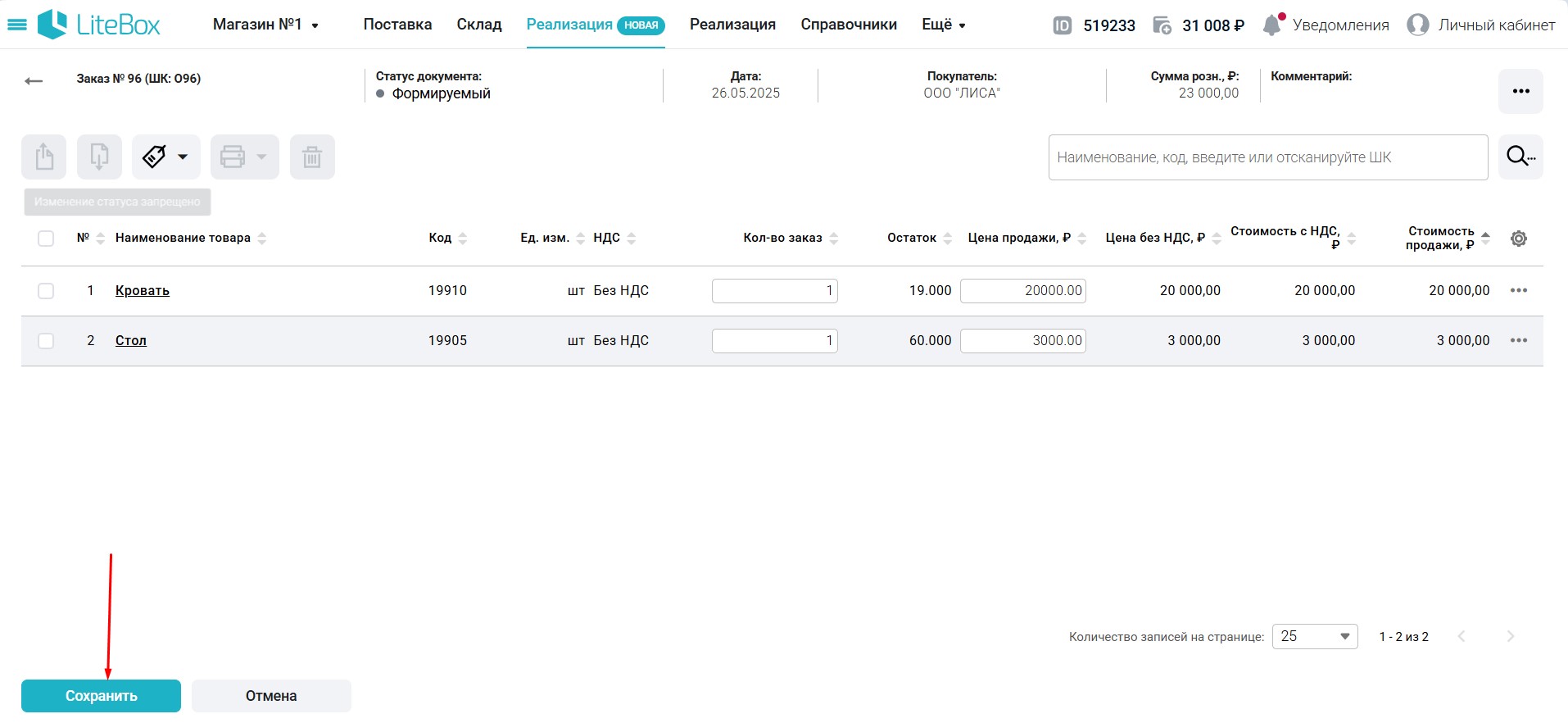The height and width of the screenshot is (723, 1568).
Task: Open the table column settings gear
Action: pyautogui.click(x=1518, y=239)
